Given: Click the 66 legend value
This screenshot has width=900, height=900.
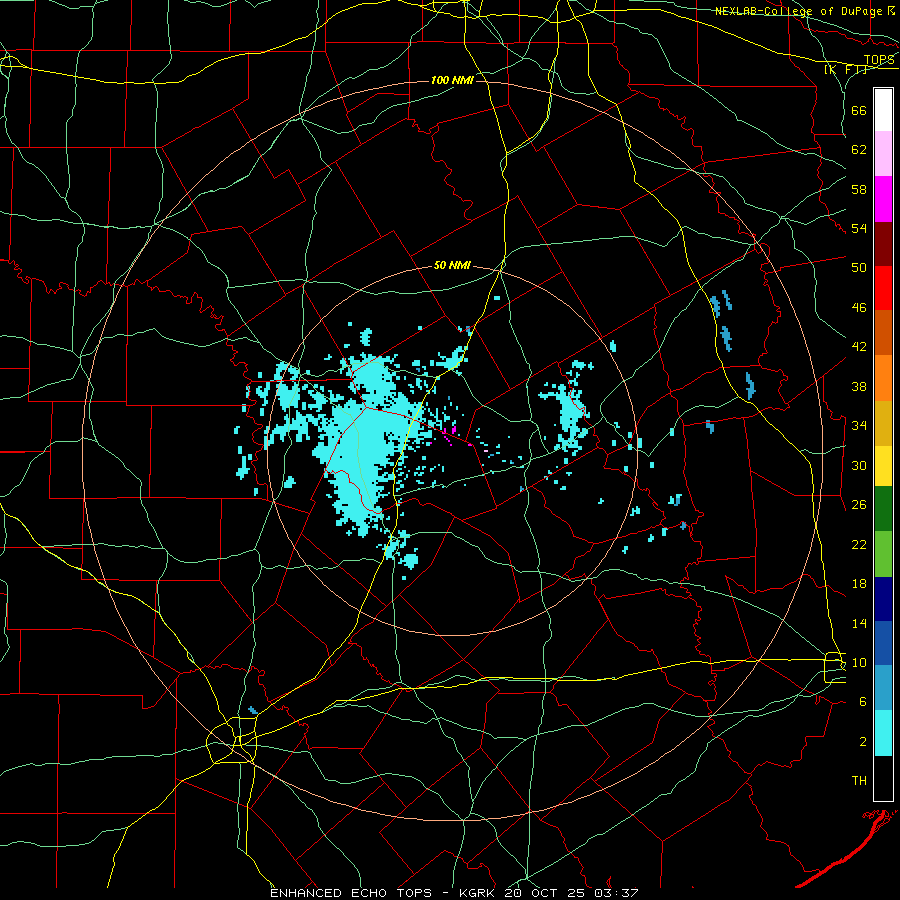Looking at the screenshot, I should (x=859, y=110).
